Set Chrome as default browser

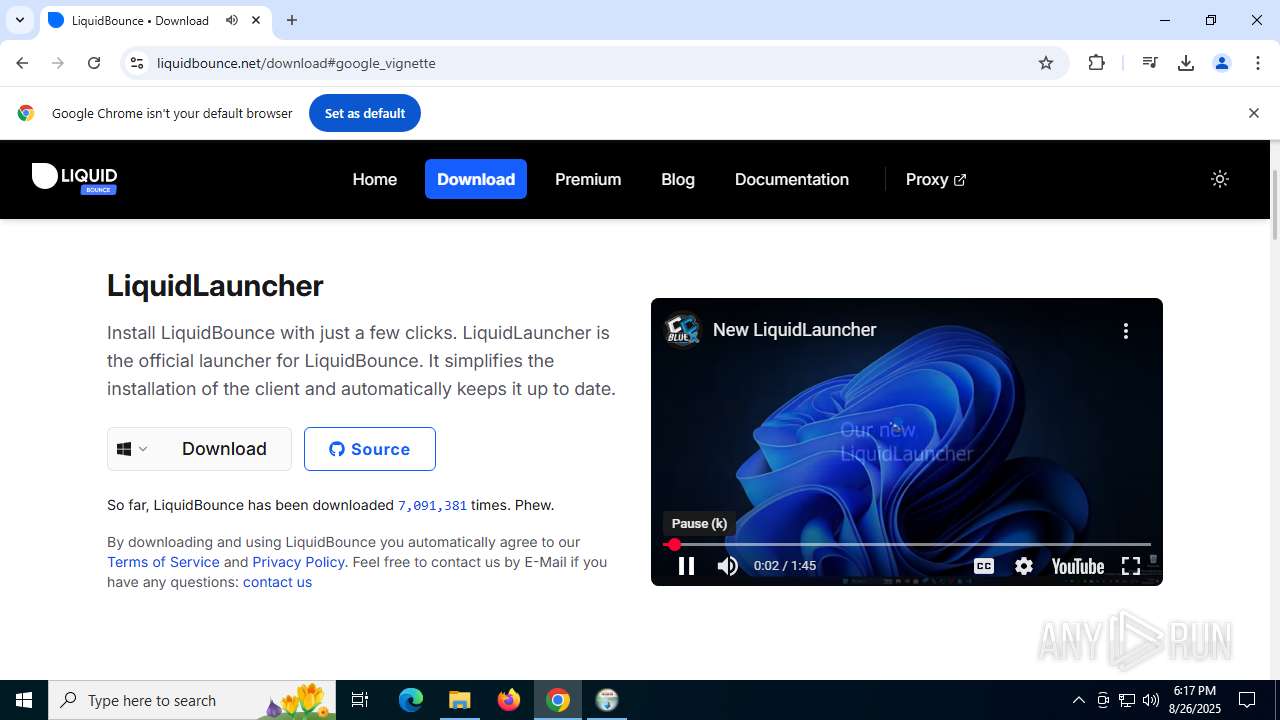[x=365, y=113]
